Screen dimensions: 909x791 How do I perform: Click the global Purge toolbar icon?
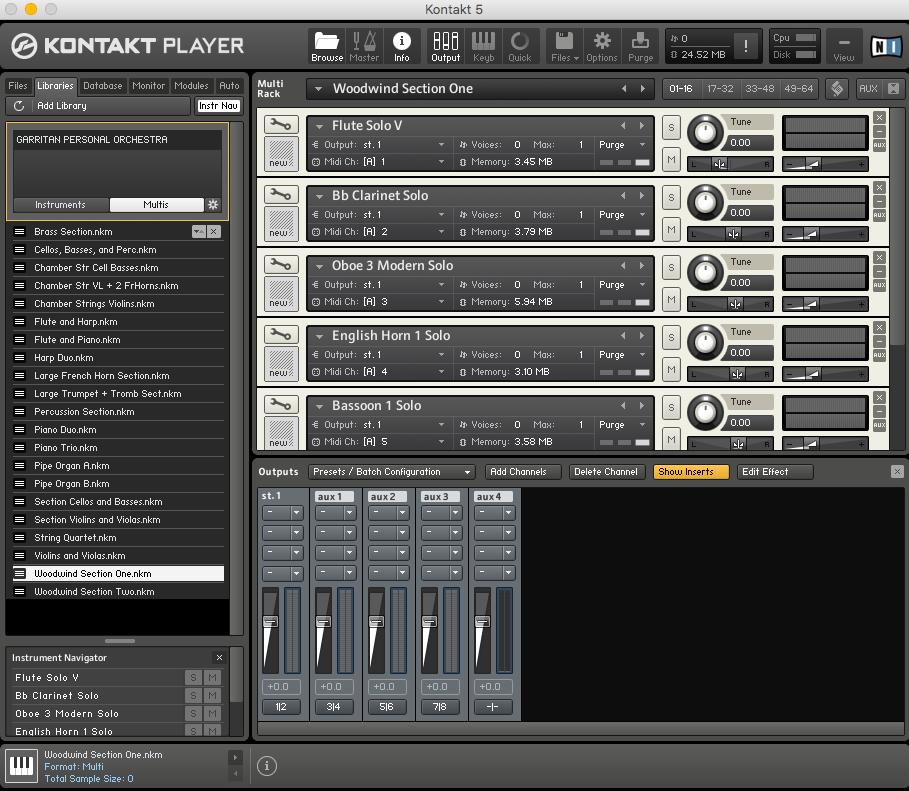[640, 46]
